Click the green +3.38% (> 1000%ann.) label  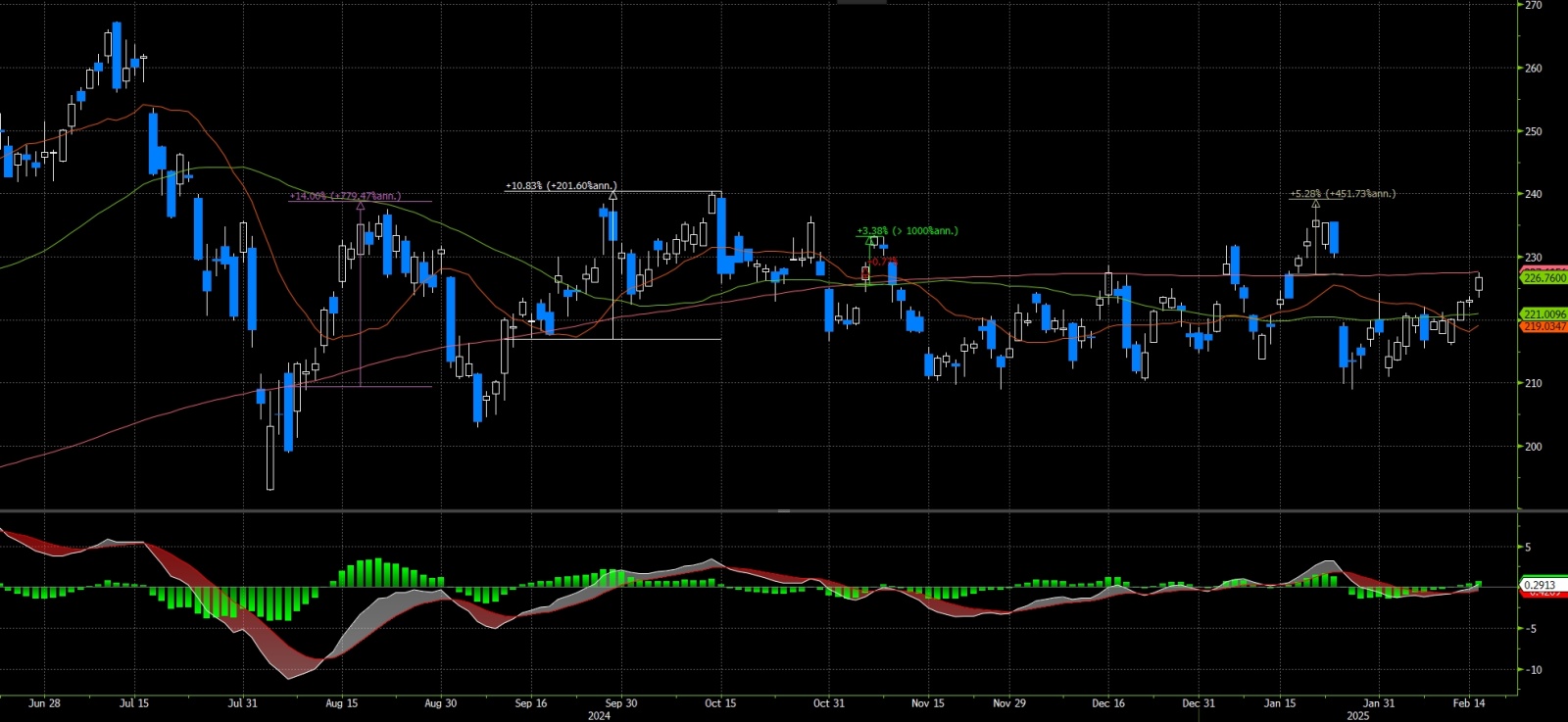(907, 231)
